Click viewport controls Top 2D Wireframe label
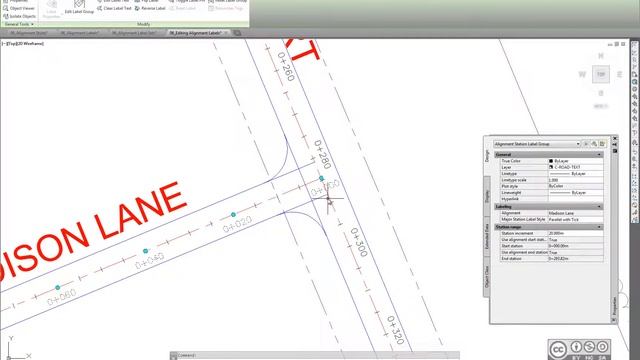 coord(23,43)
